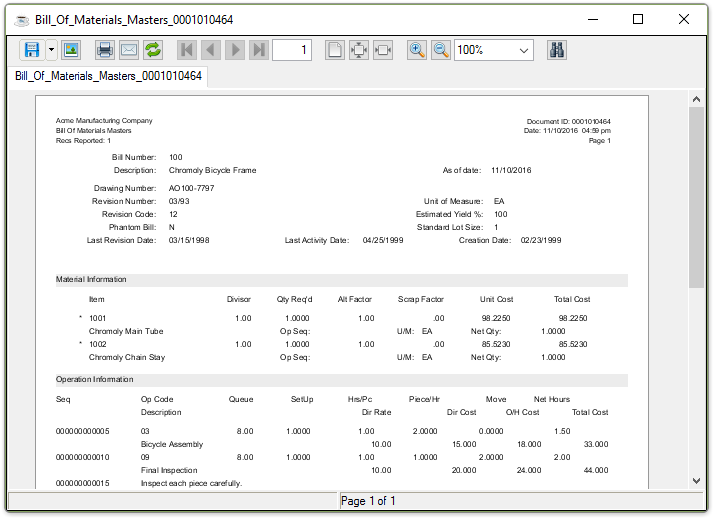
Task: Send the report via the email envelope icon
Action: pos(129,49)
